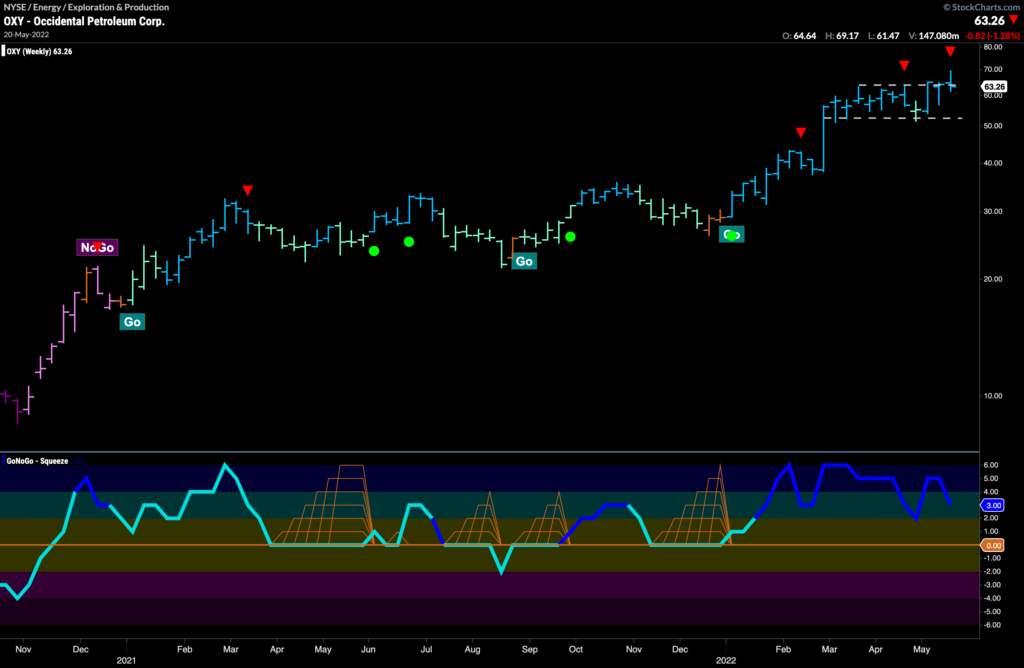Select the Go label near December 2020
Screen dimensions: 1024x668
(x=132, y=322)
